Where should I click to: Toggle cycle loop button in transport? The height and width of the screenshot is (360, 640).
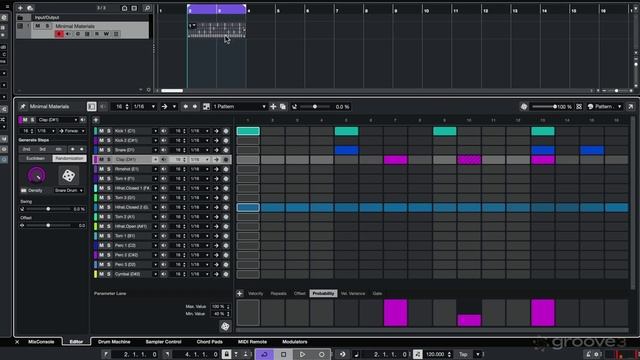(x=264, y=354)
